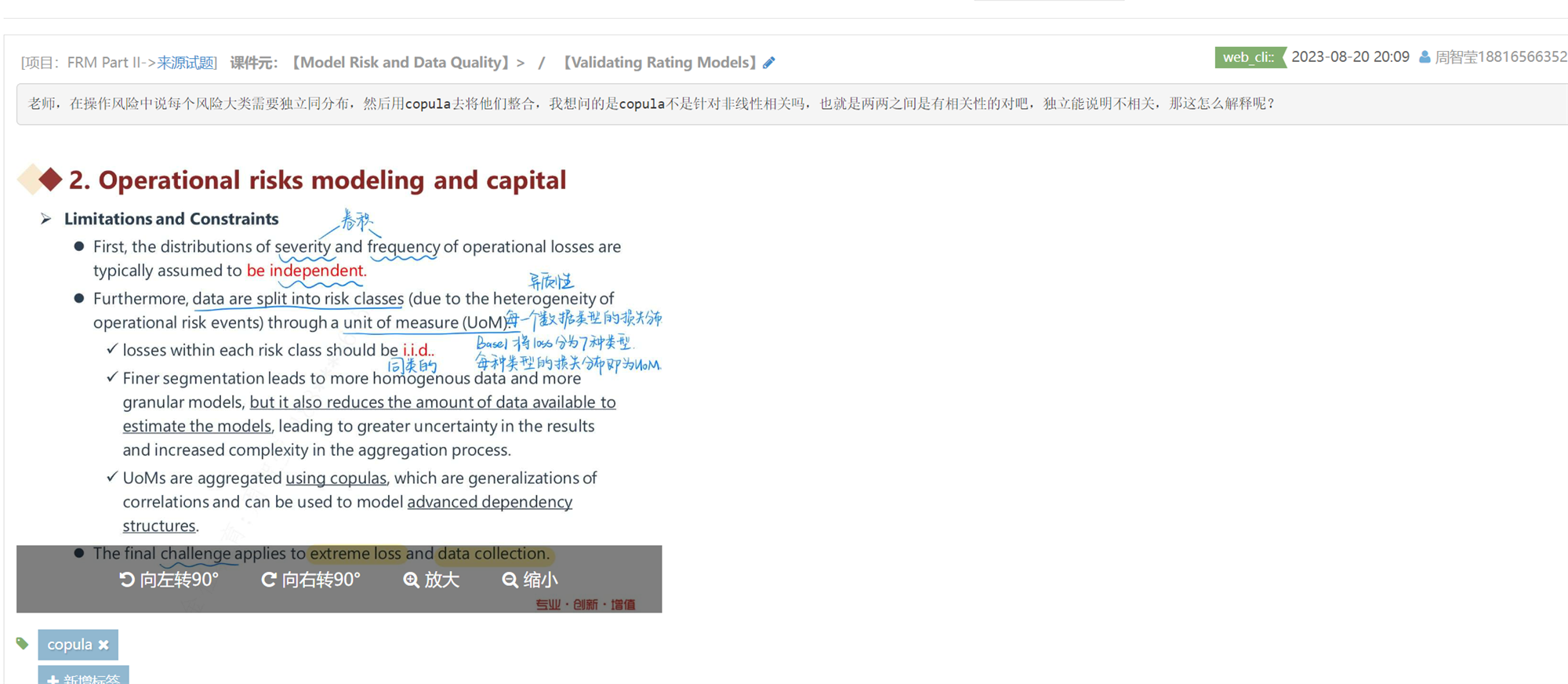Zoom out using the 缩小 magnifier
This screenshot has width=1568, height=684.
click(530, 580)
